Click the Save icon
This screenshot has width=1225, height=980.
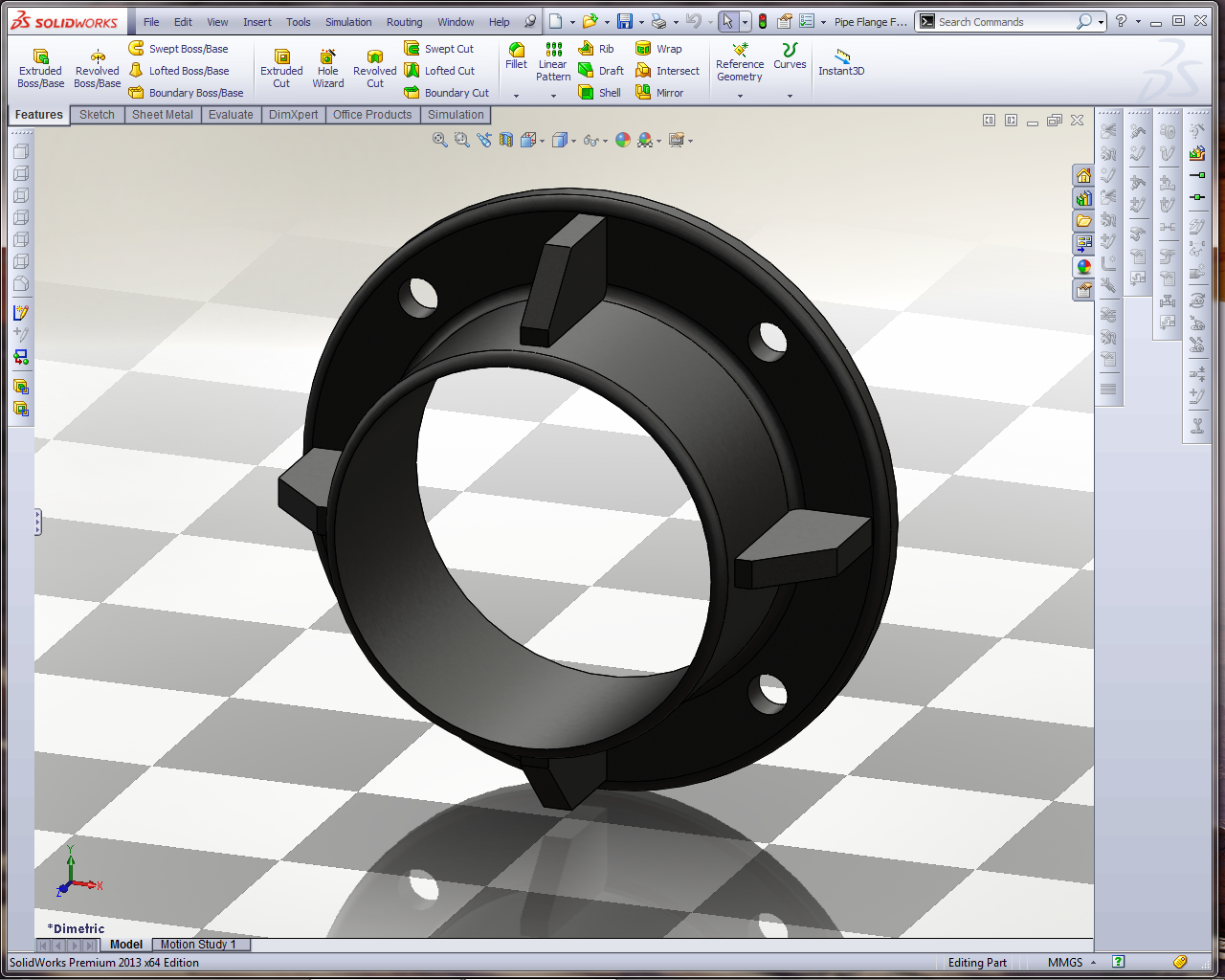tap(625, 21)
